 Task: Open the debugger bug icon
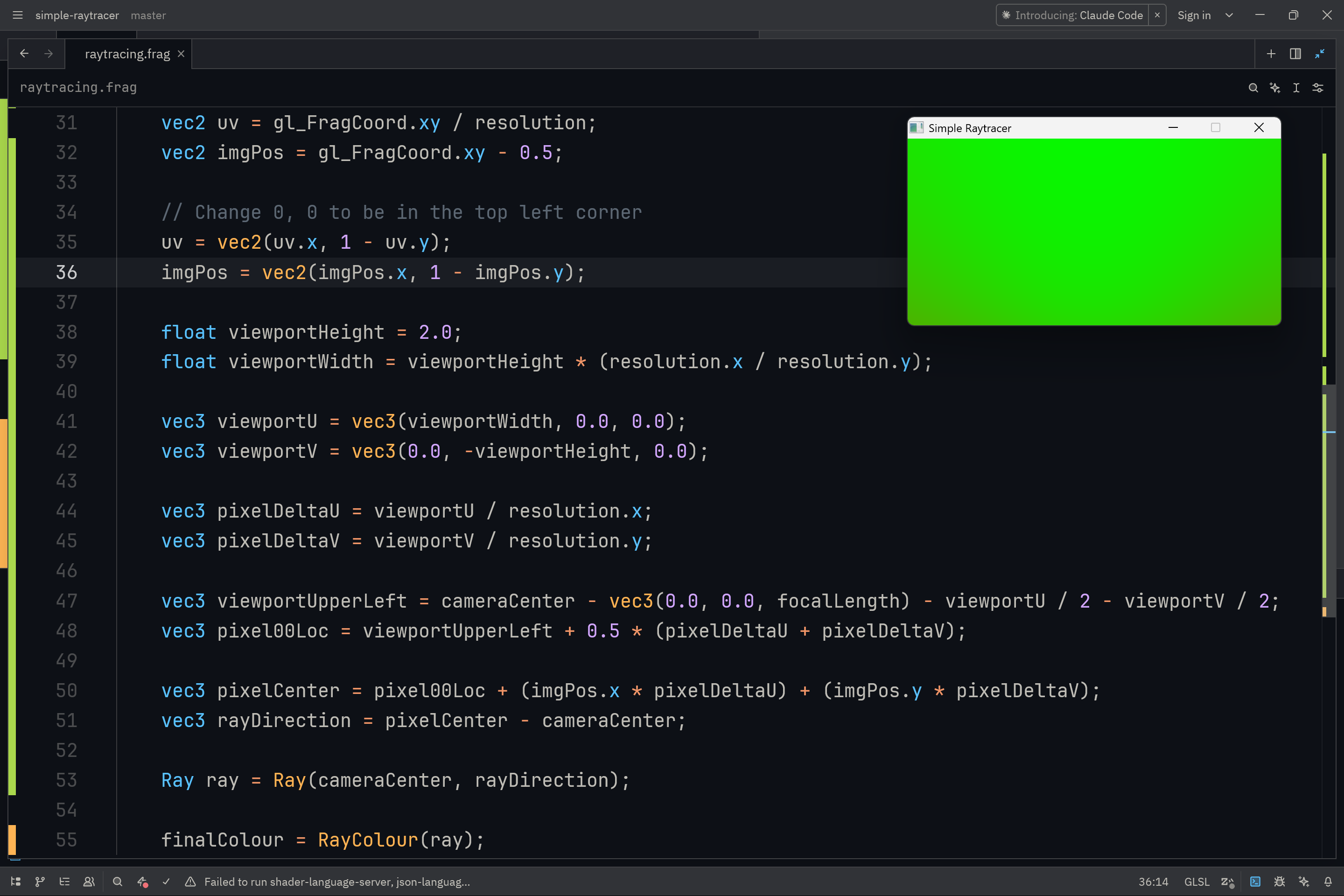(1280, 882)
